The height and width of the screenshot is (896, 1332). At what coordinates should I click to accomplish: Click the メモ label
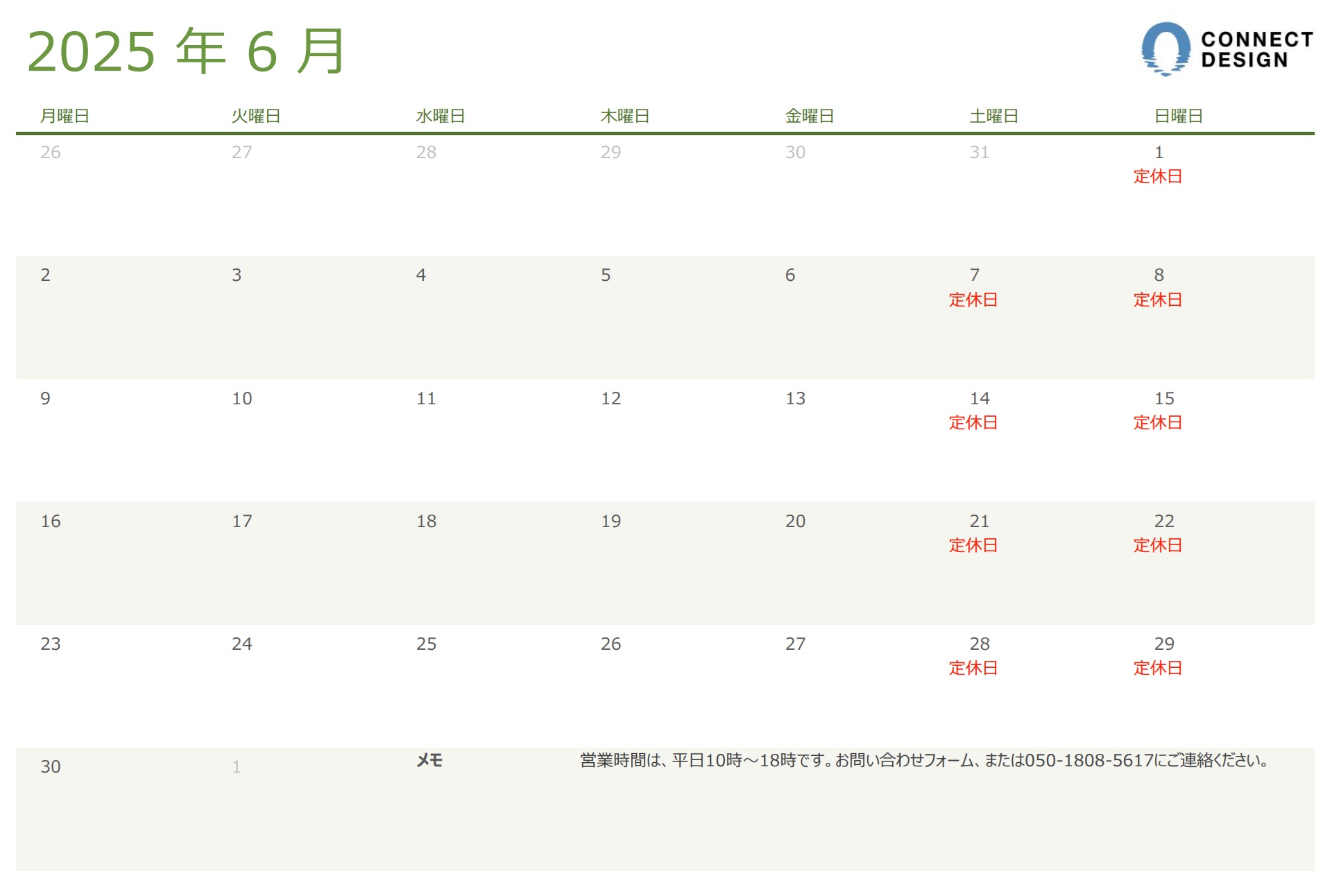click(x=429, y=761)
